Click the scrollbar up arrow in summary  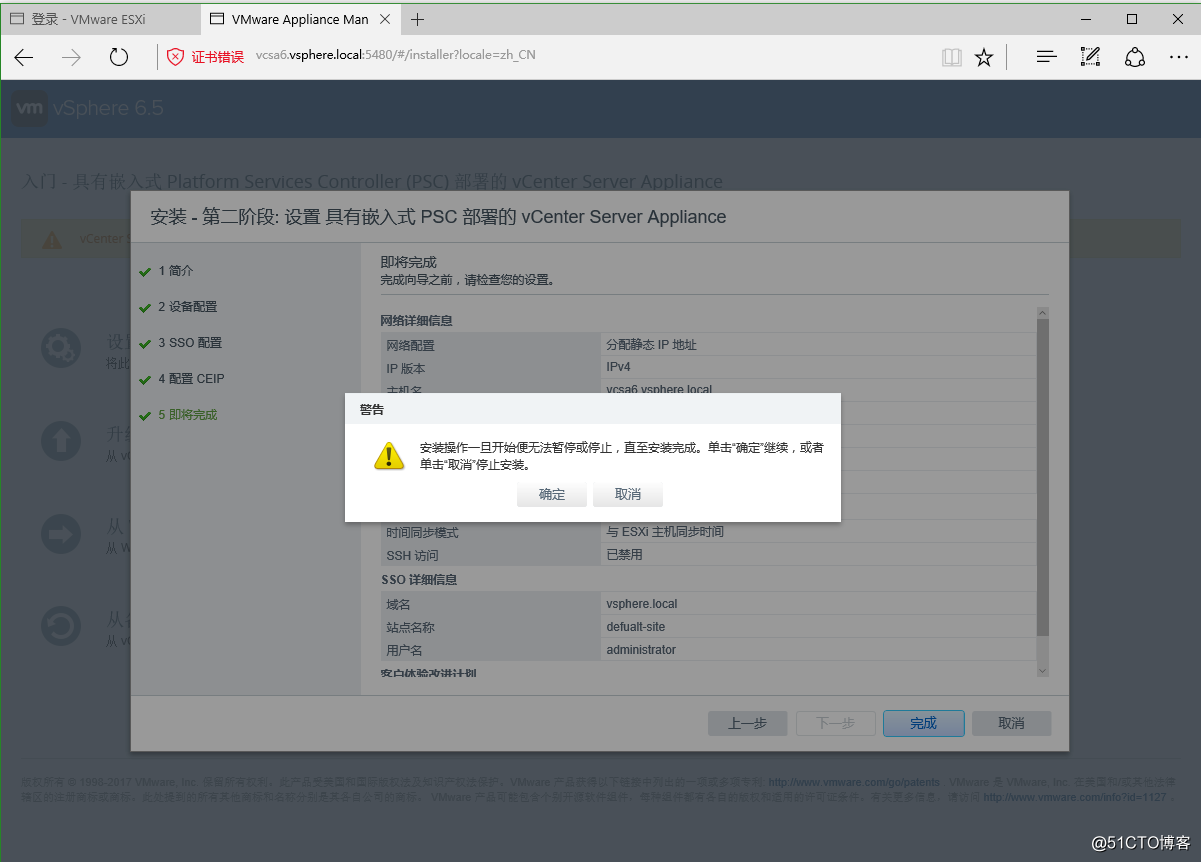[x=1043, y=313]
